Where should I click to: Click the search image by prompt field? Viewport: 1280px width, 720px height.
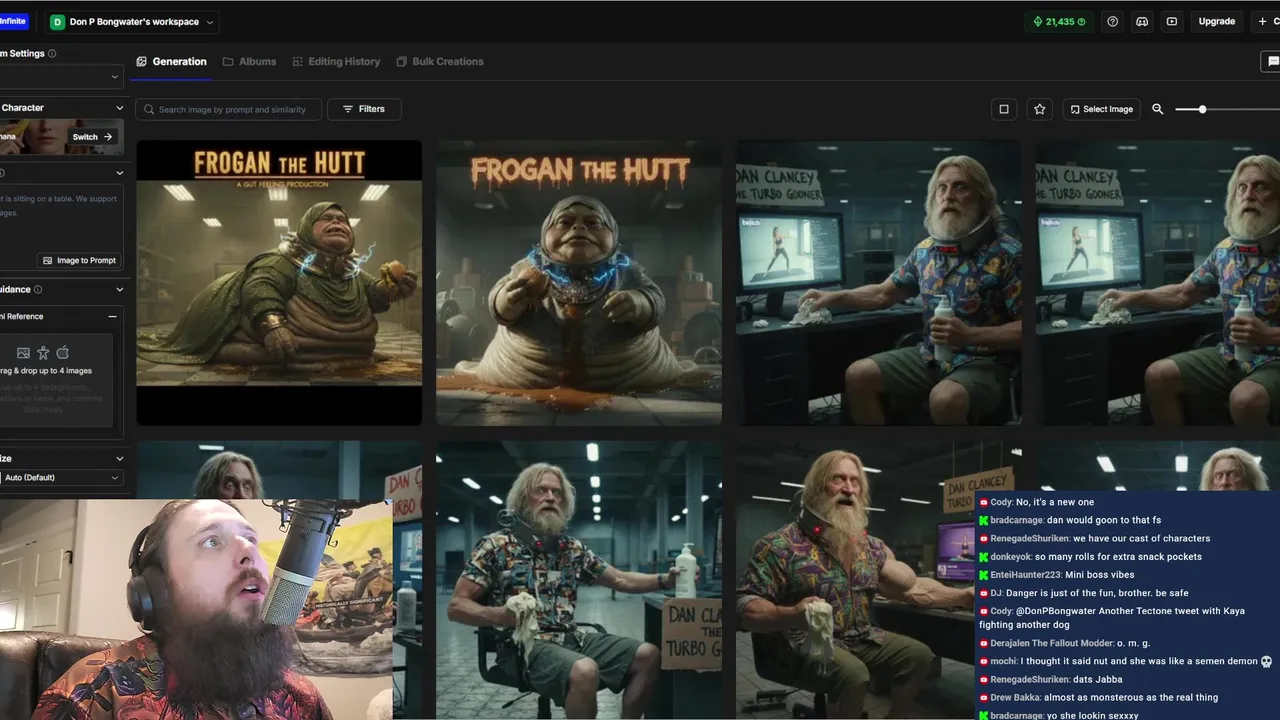pos(229,109)
